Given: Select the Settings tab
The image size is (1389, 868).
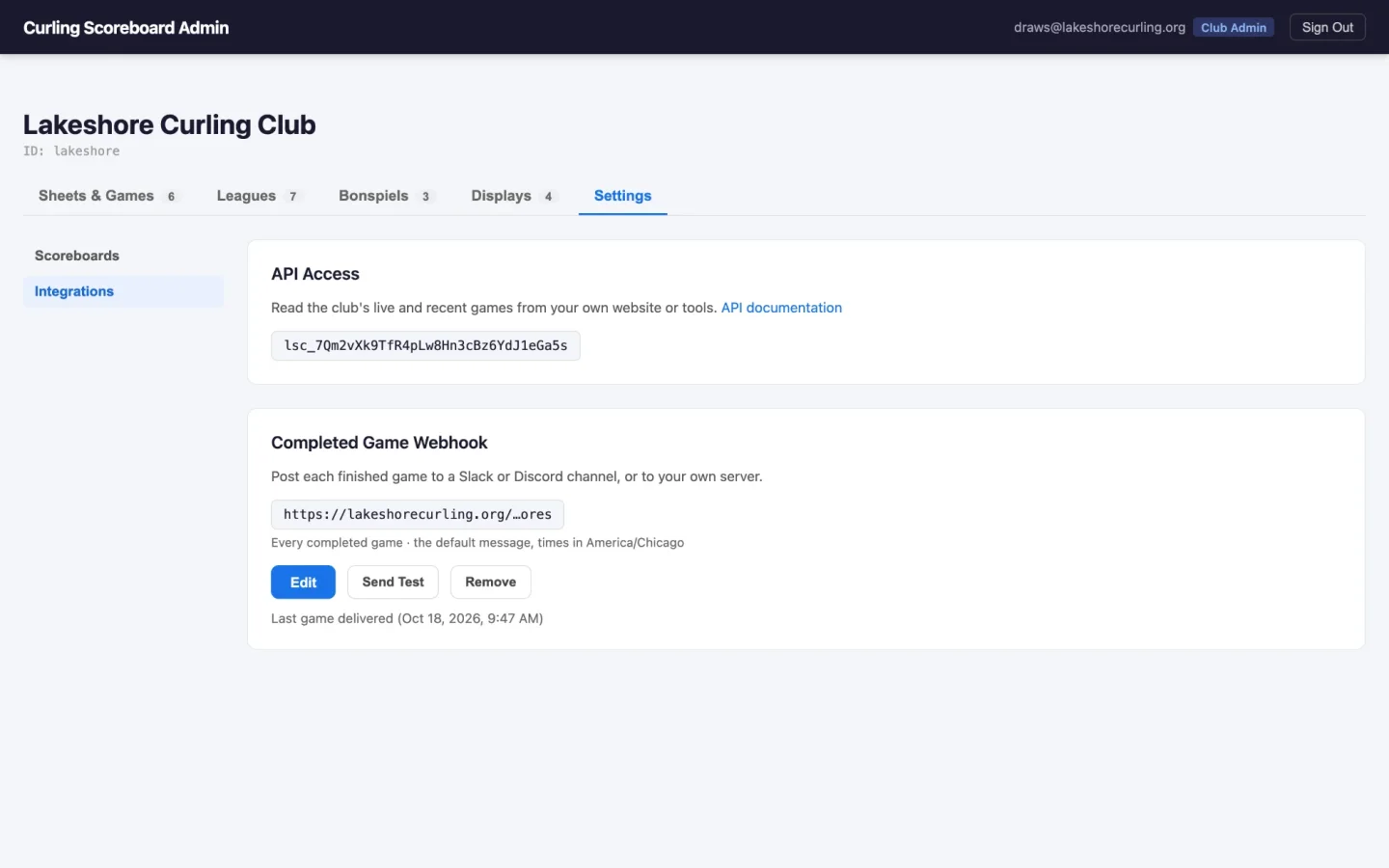Looking at the screenshot, I should coord(623,196).
